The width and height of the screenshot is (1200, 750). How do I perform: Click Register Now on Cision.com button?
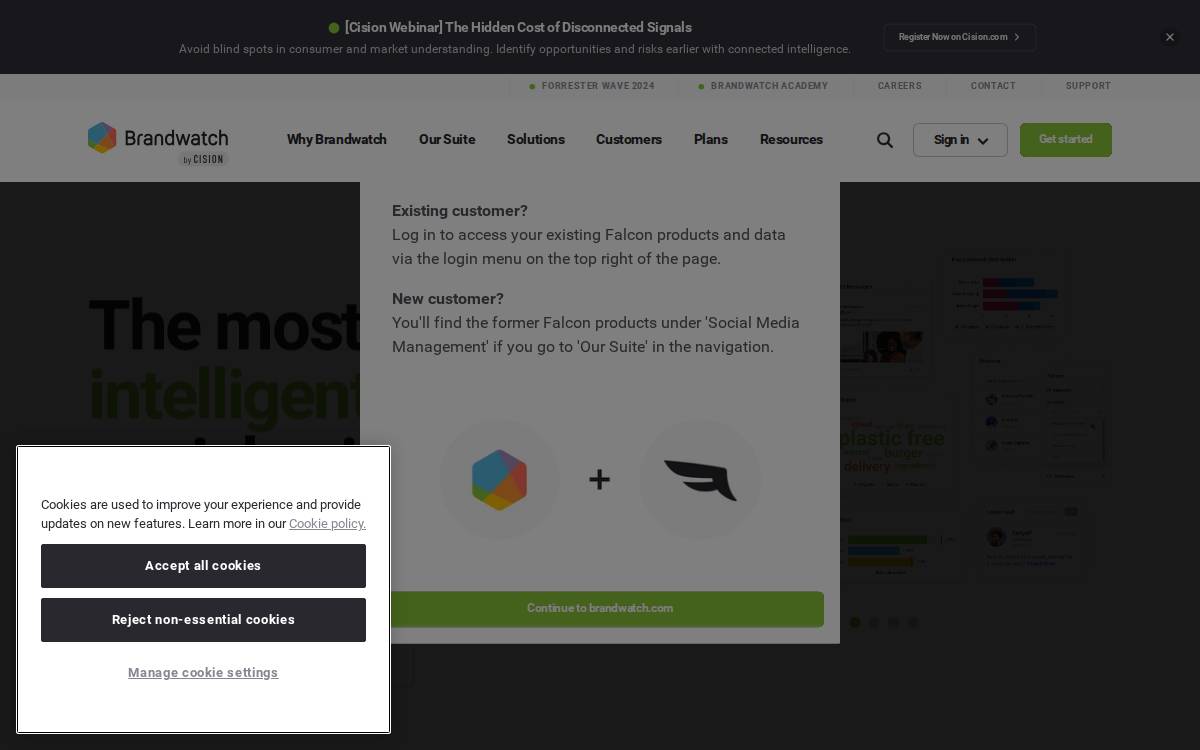point(959,37)
